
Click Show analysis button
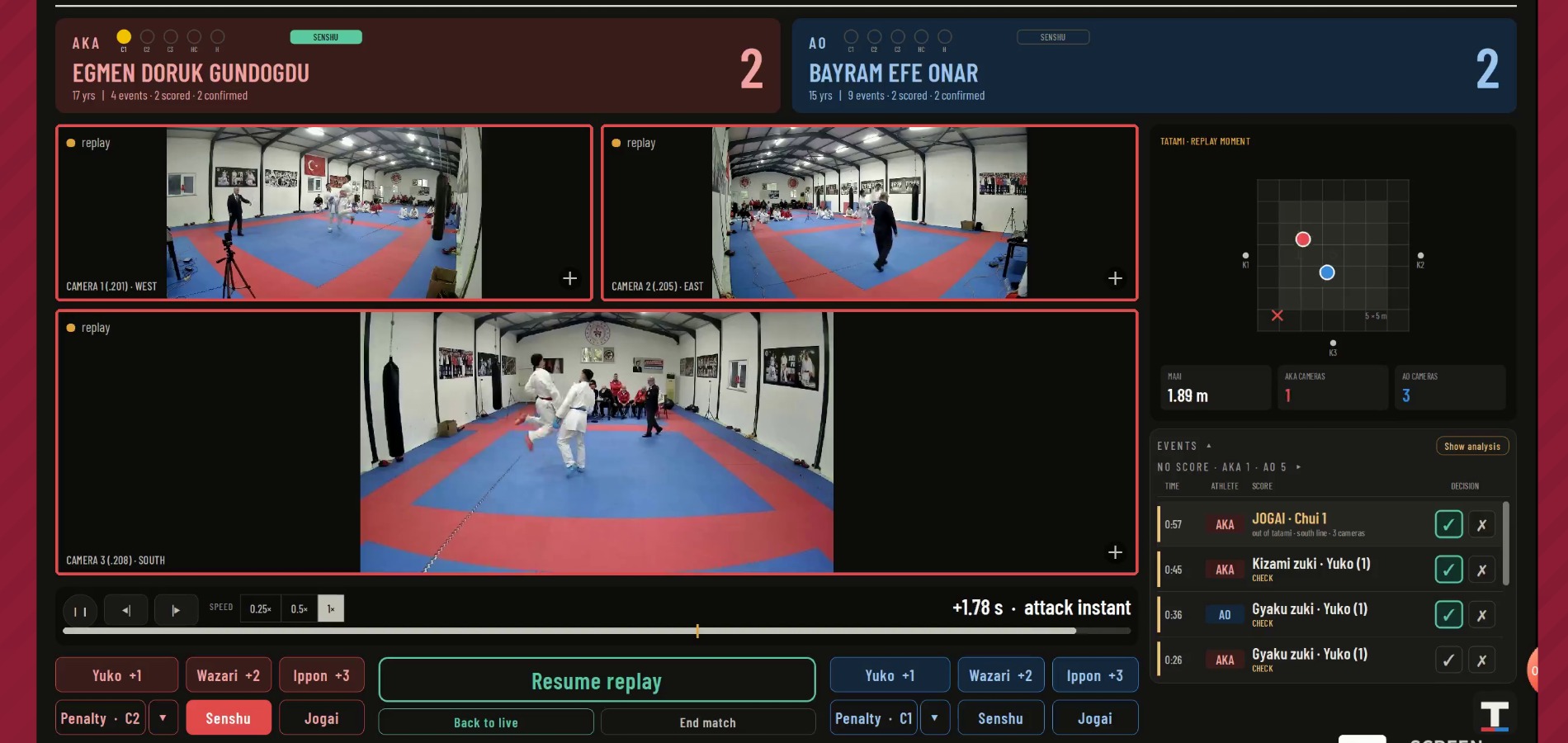pos(1472,446)
